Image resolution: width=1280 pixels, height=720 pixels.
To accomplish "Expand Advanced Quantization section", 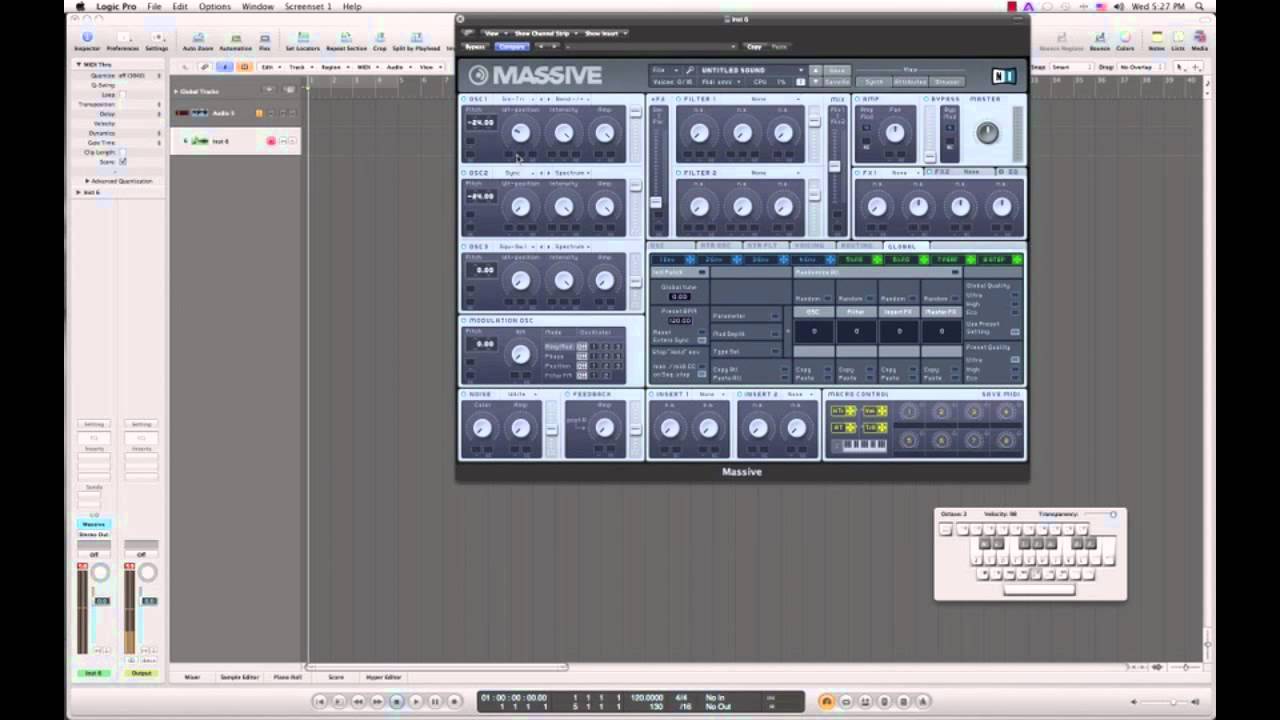I will tap(87, 181).
